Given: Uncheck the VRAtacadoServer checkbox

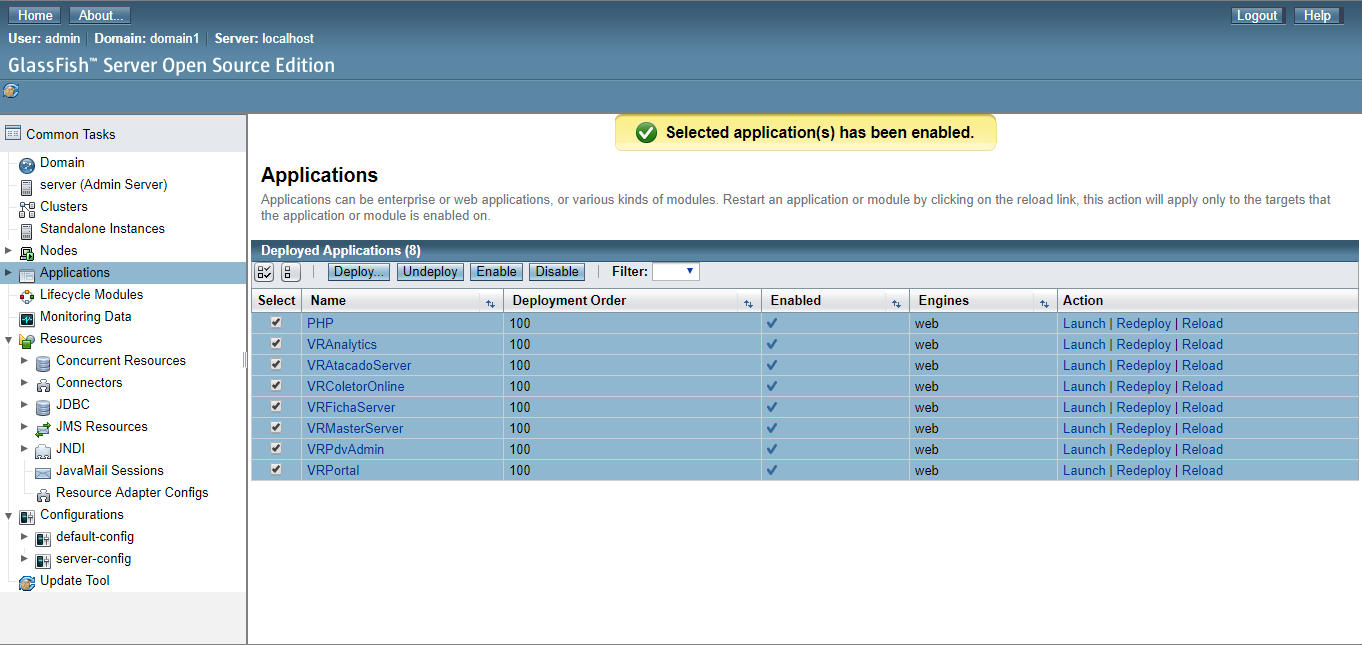Looking at the screenshot, I should click(276, 364).
